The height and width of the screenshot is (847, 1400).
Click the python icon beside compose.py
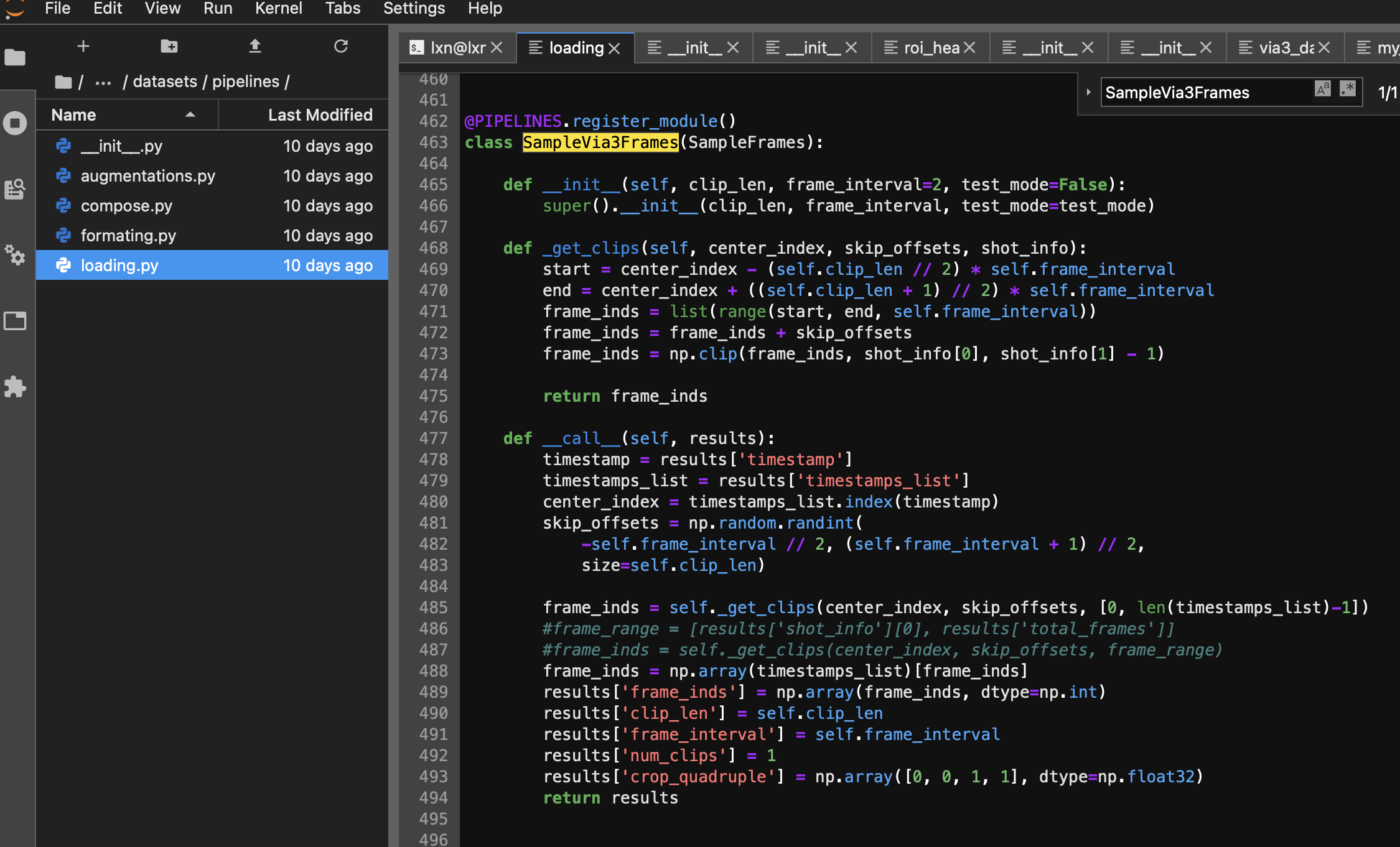tap(63, 205)
